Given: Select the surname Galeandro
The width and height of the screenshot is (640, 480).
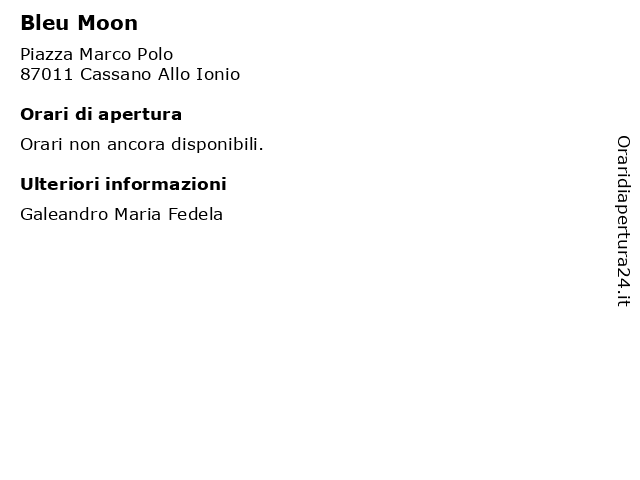Looking at the screenshot, I should (x=64, y=214).
